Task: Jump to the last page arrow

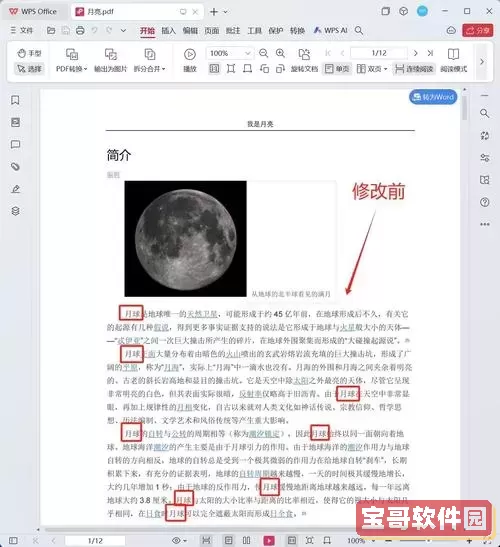Action: coord(430,53)
